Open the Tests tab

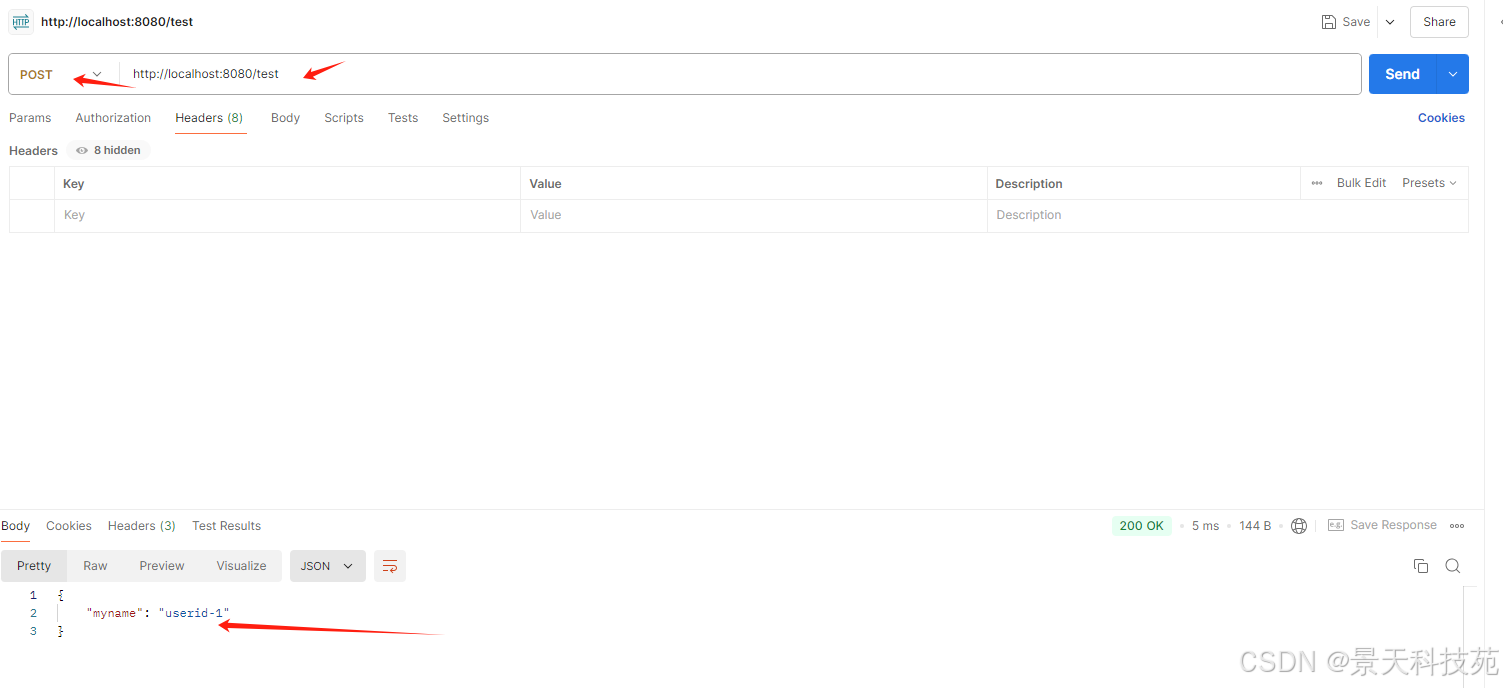pyautogui.click(x=403, y=118)
